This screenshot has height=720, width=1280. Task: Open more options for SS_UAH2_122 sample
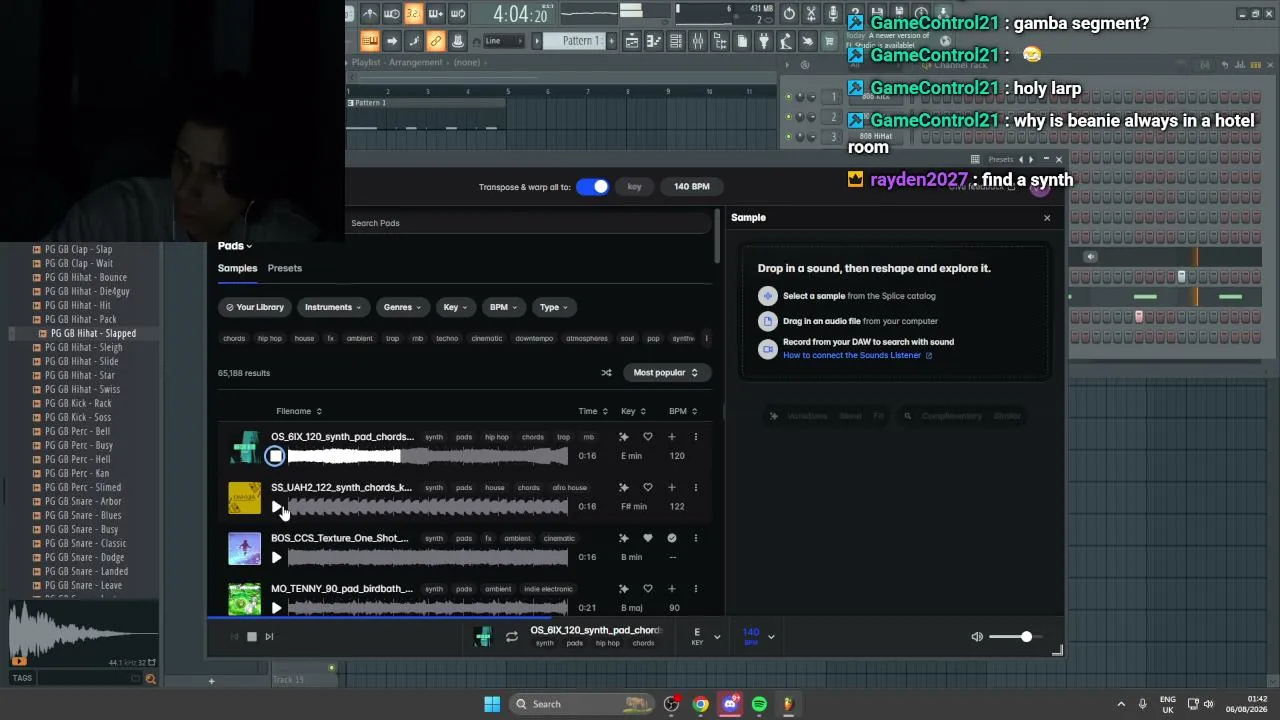pos(696,488)
